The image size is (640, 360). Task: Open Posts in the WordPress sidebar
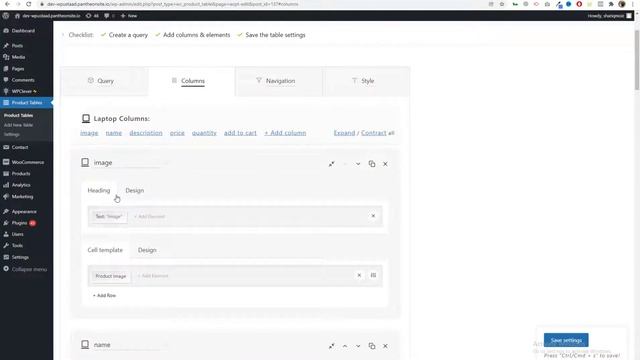pyautogui.click(x=17, y=46)
